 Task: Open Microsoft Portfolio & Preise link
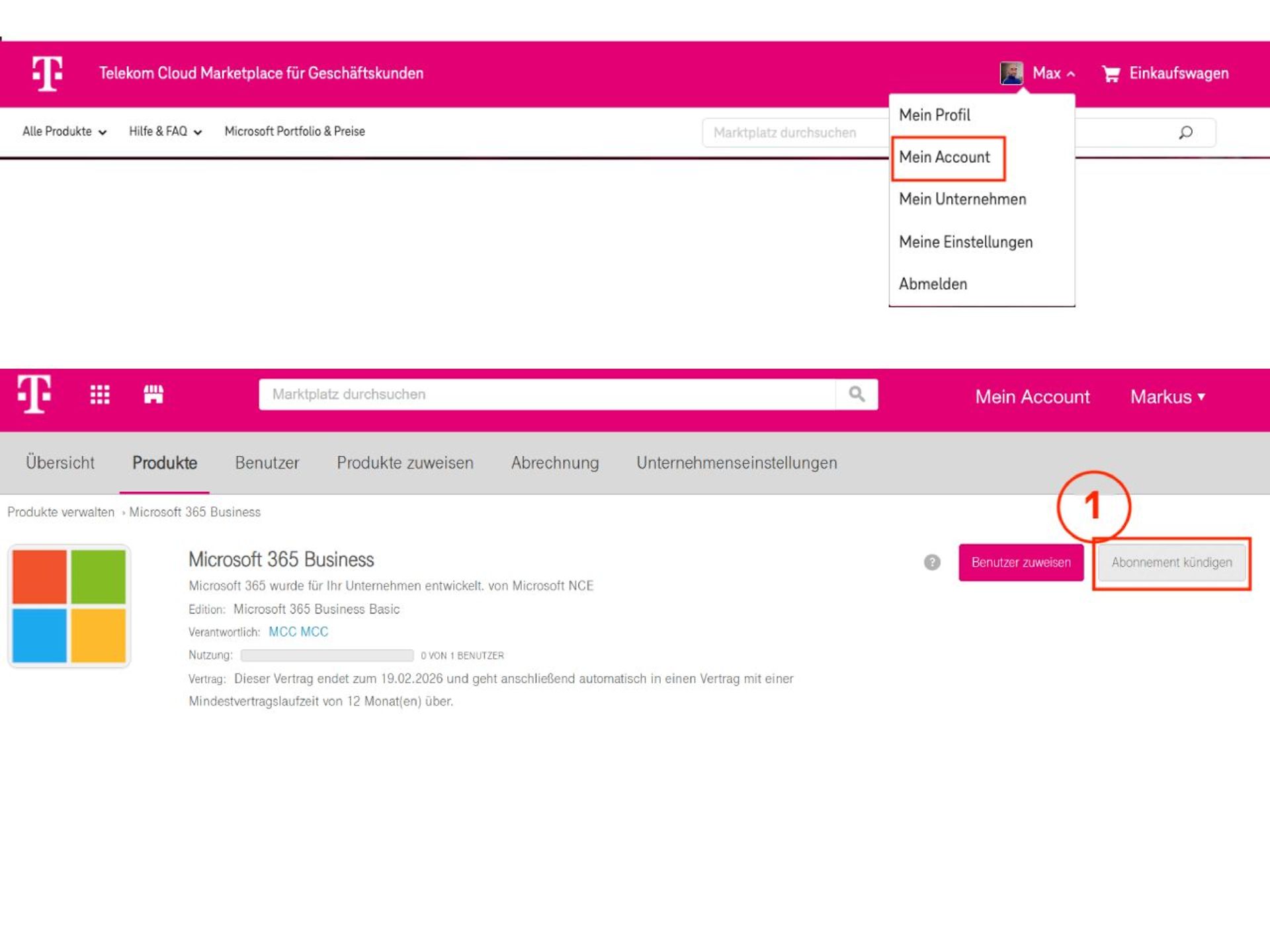point(294,132)
